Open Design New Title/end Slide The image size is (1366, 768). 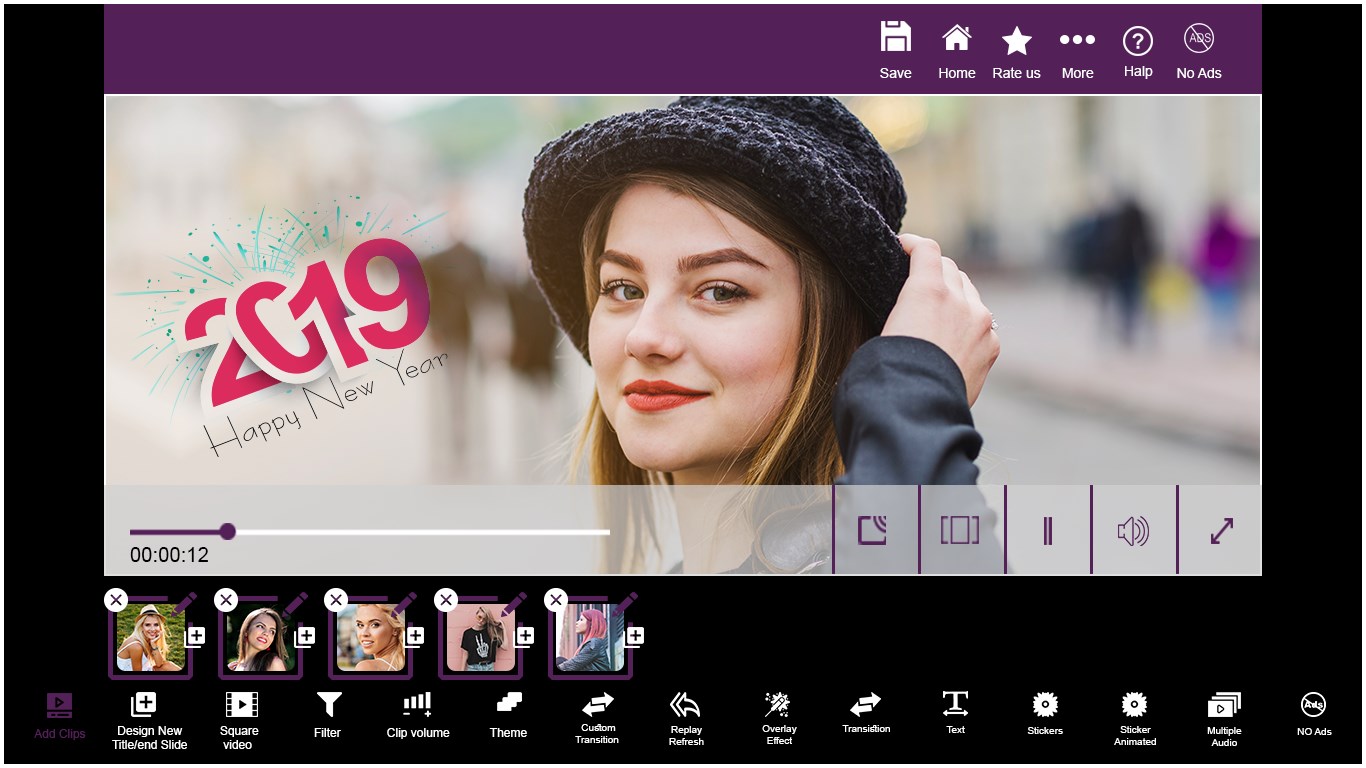click(x=150, y=720)
